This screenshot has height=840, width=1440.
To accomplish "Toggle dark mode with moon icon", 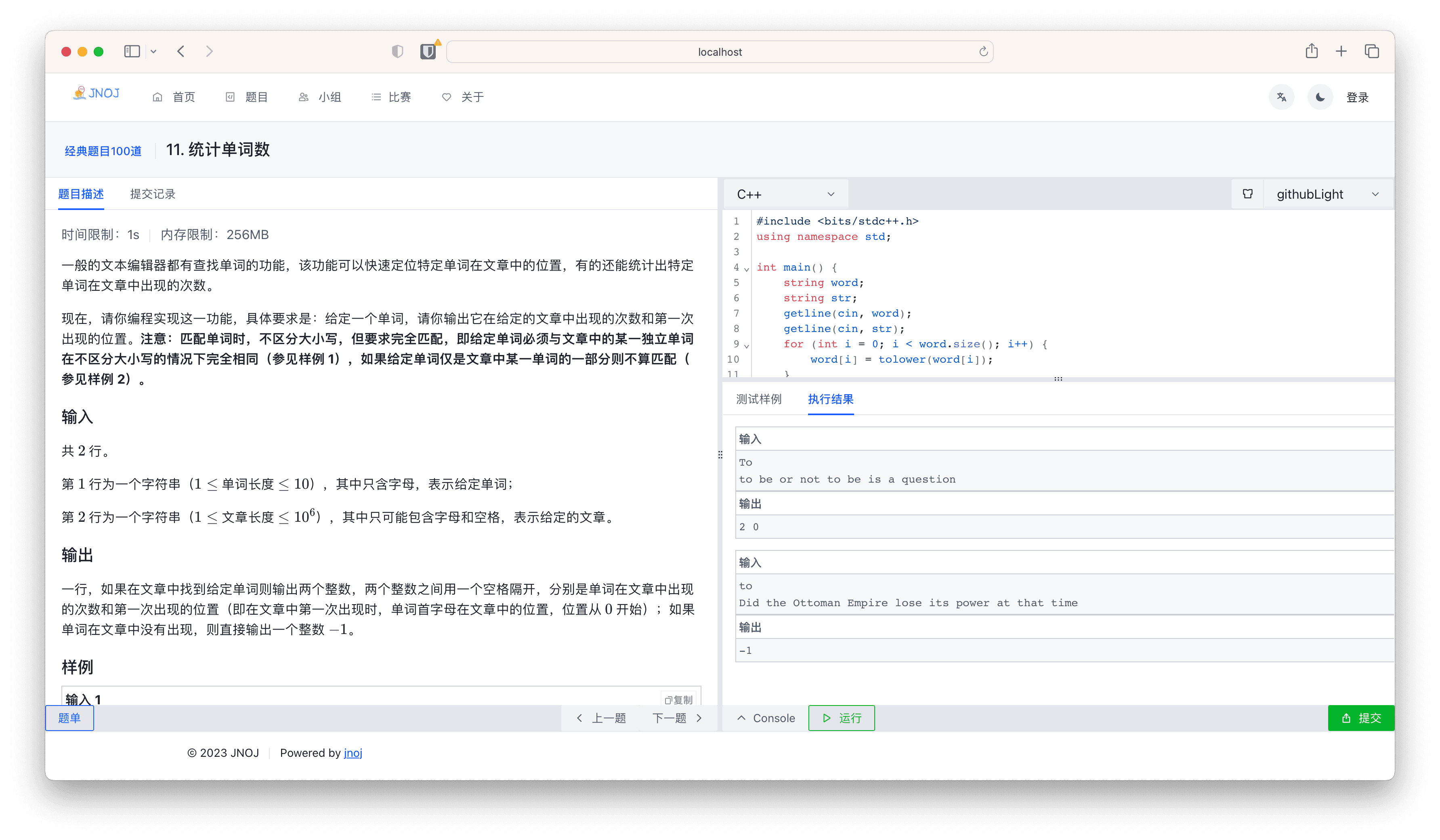I will [1320, 97].
